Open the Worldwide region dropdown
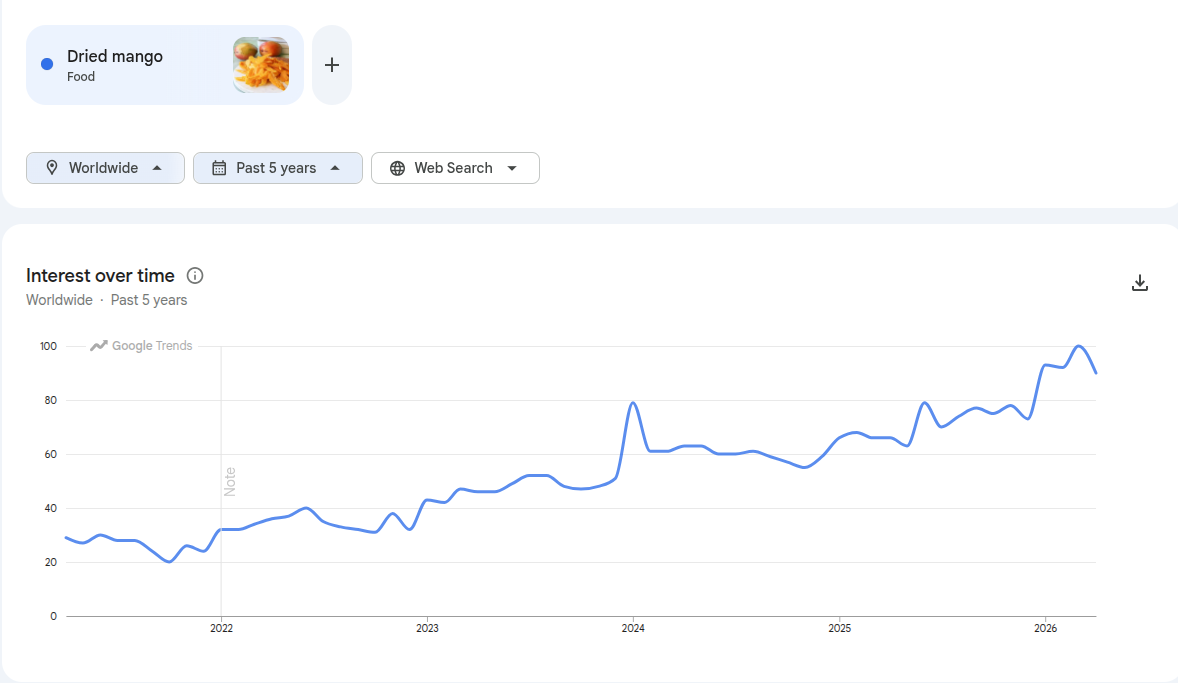 tap(105, 168)
